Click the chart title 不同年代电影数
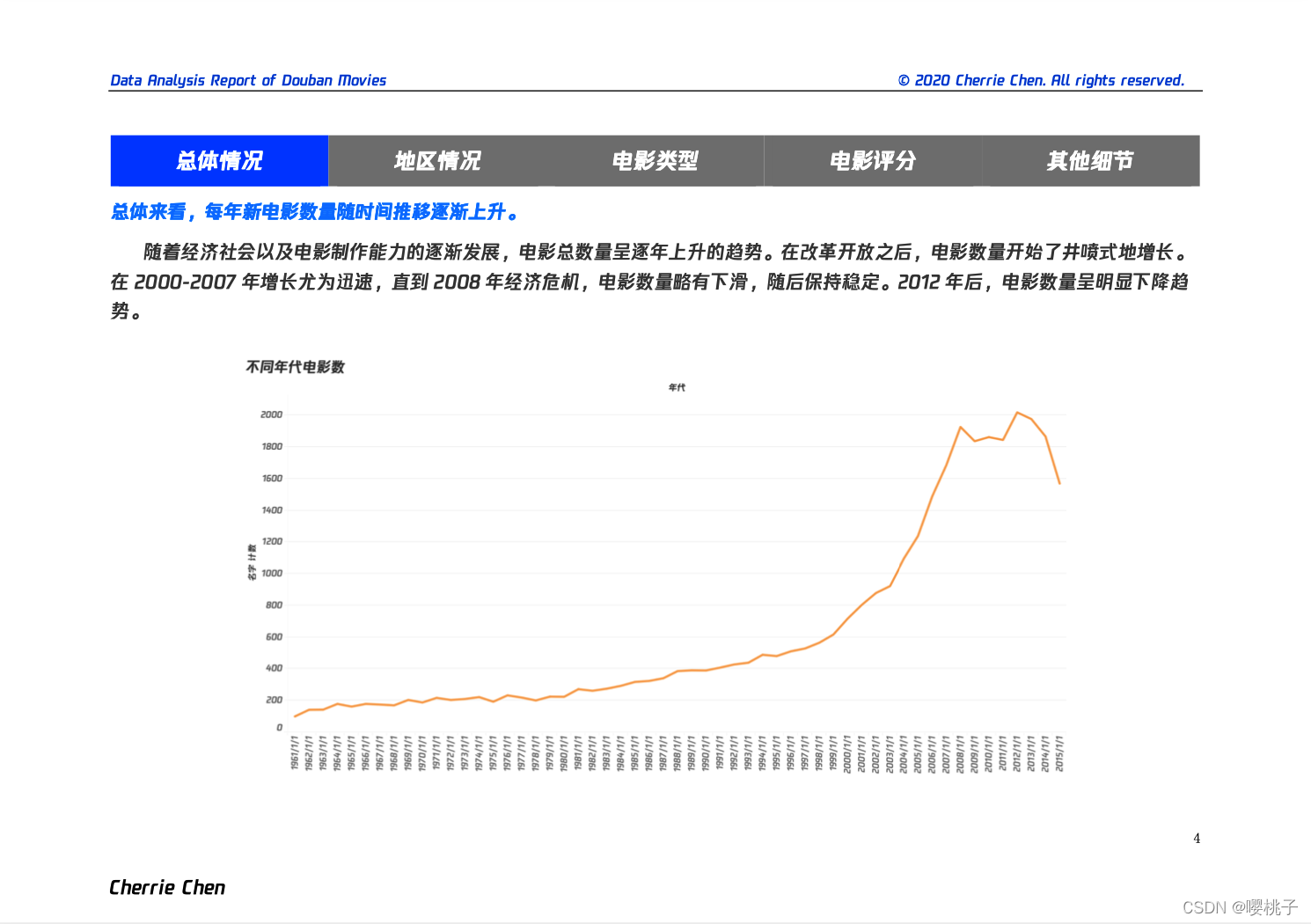This screenshot has height=924, width=1311. [295, 367]
